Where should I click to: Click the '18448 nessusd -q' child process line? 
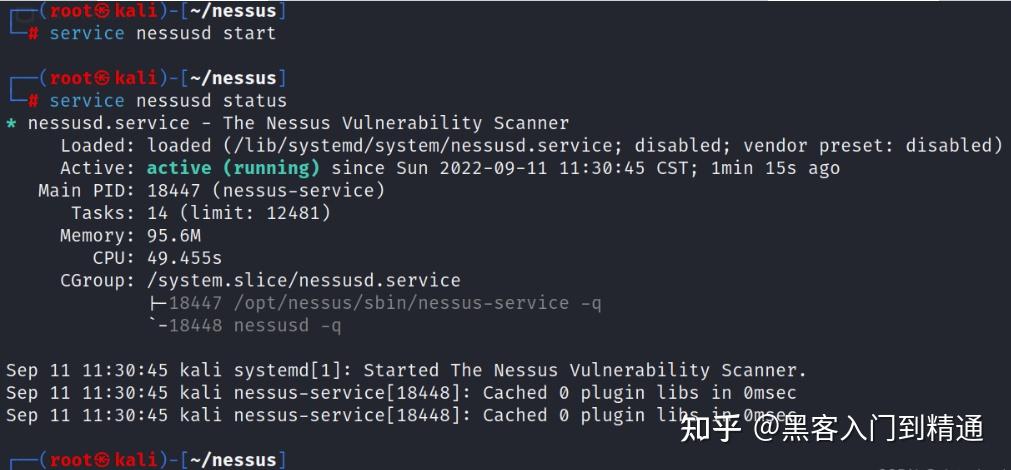(x=255, y=325)
